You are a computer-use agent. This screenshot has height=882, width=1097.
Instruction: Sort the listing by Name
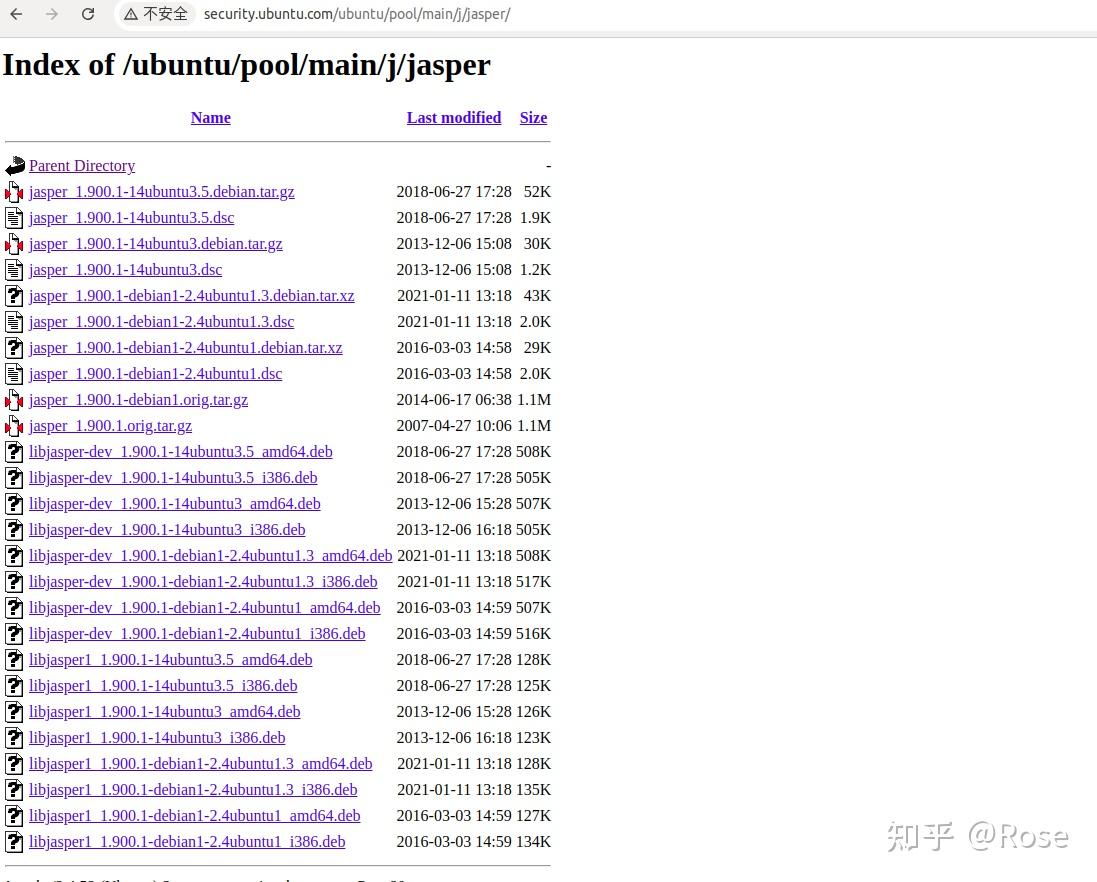click(210, 117)
